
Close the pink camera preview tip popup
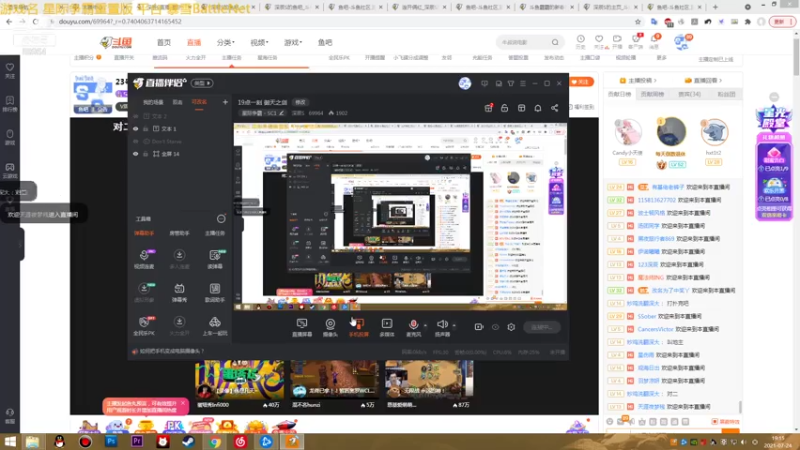183,403
